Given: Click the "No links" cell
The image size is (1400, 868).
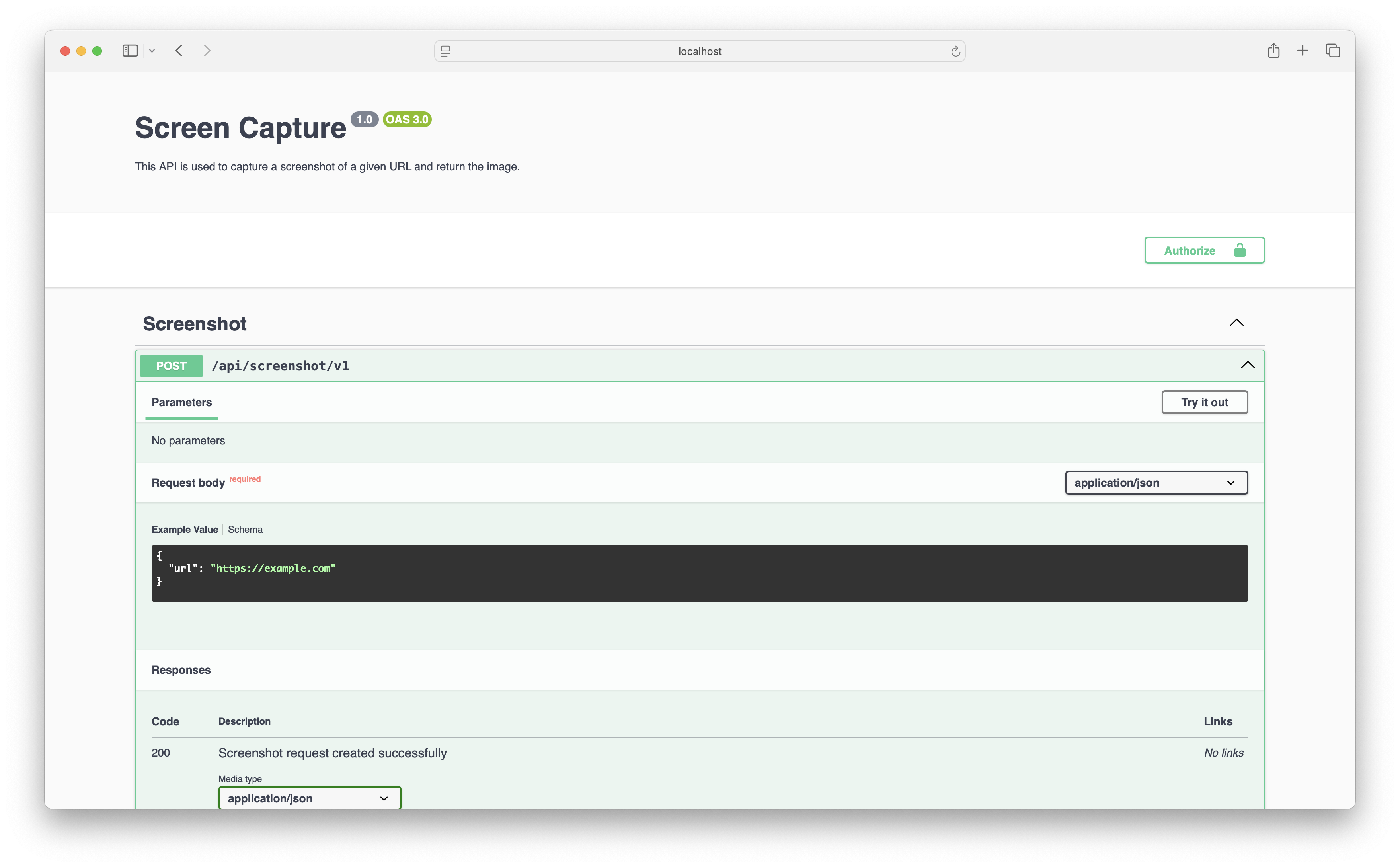Looking at the screenshot, I should [1223, 753].
